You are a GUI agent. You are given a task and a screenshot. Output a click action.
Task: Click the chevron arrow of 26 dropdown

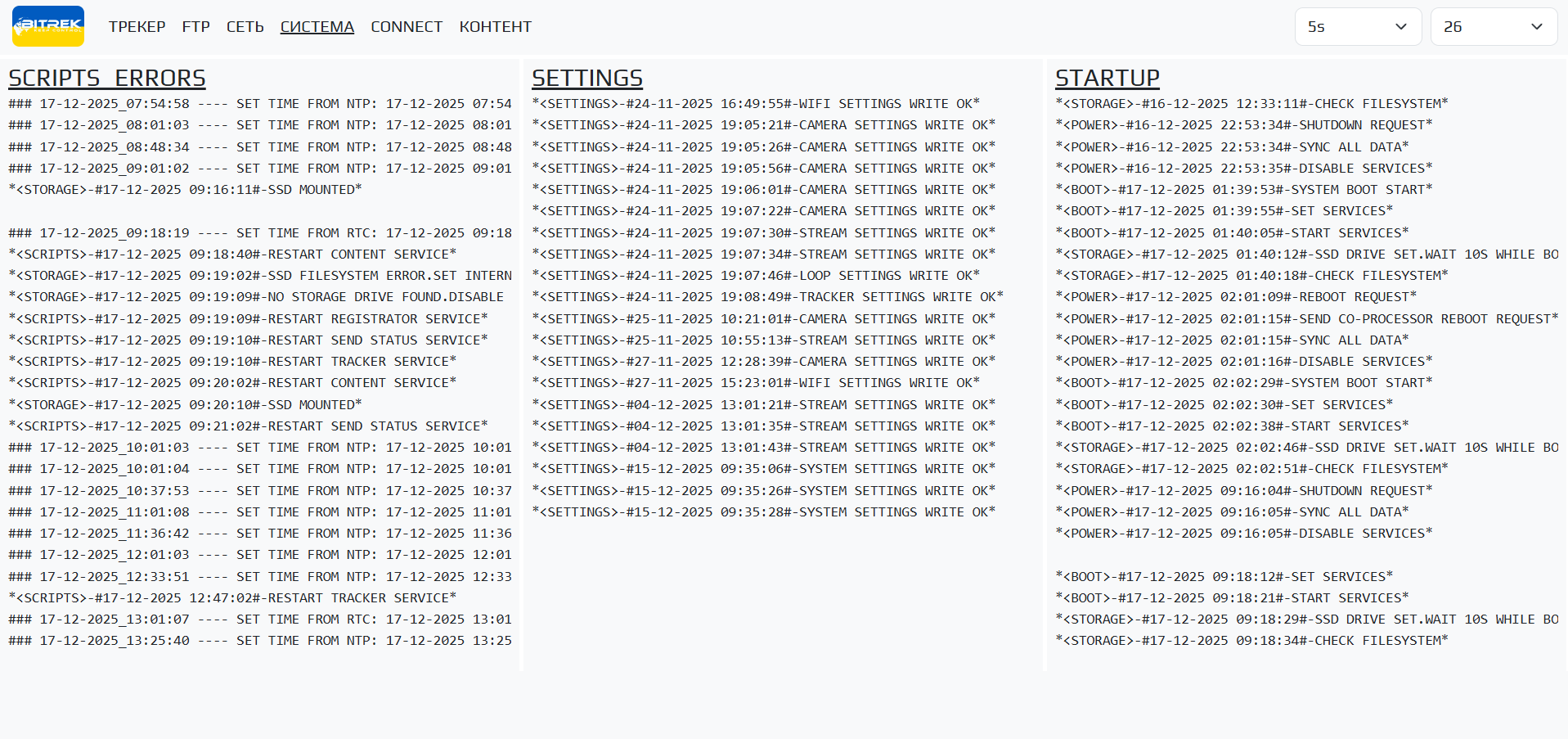coord(1536,27)
